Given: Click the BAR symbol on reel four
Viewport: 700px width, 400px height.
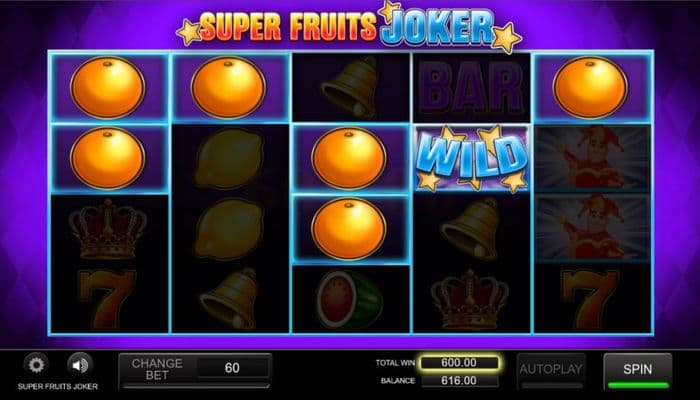Looking at the screenshot, I should click(472, 88).
